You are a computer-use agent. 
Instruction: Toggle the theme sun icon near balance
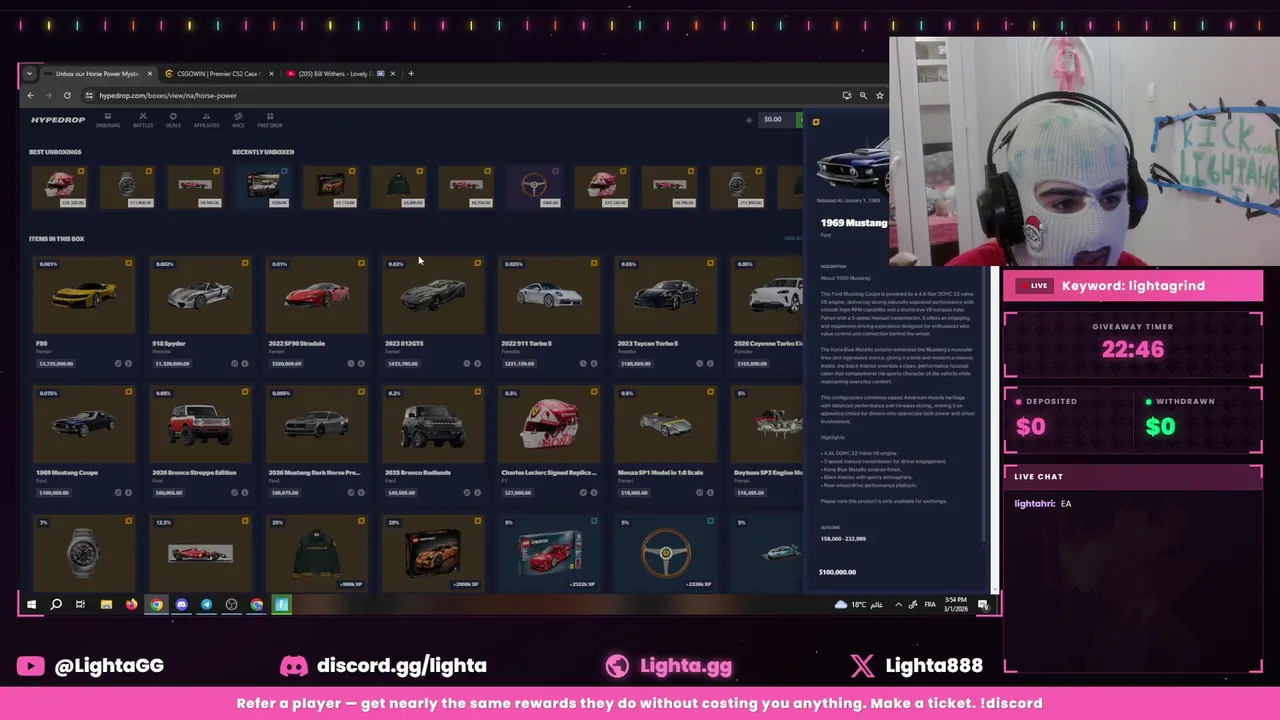(749, 120)
